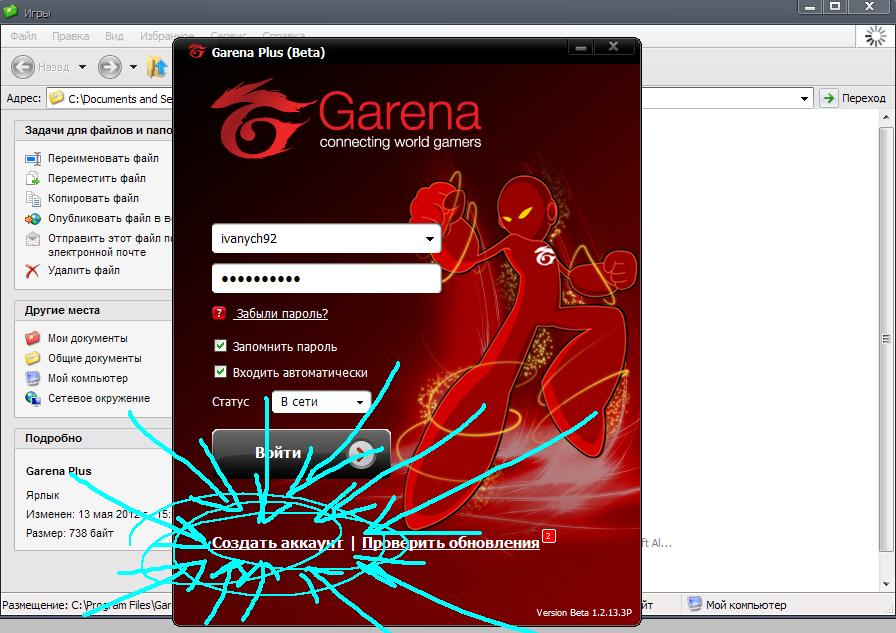Image resolution: width=896 pixels, height=633 pixels.
Task: Open Мой компьютер from the places list
Action: [x=87, y=378]
